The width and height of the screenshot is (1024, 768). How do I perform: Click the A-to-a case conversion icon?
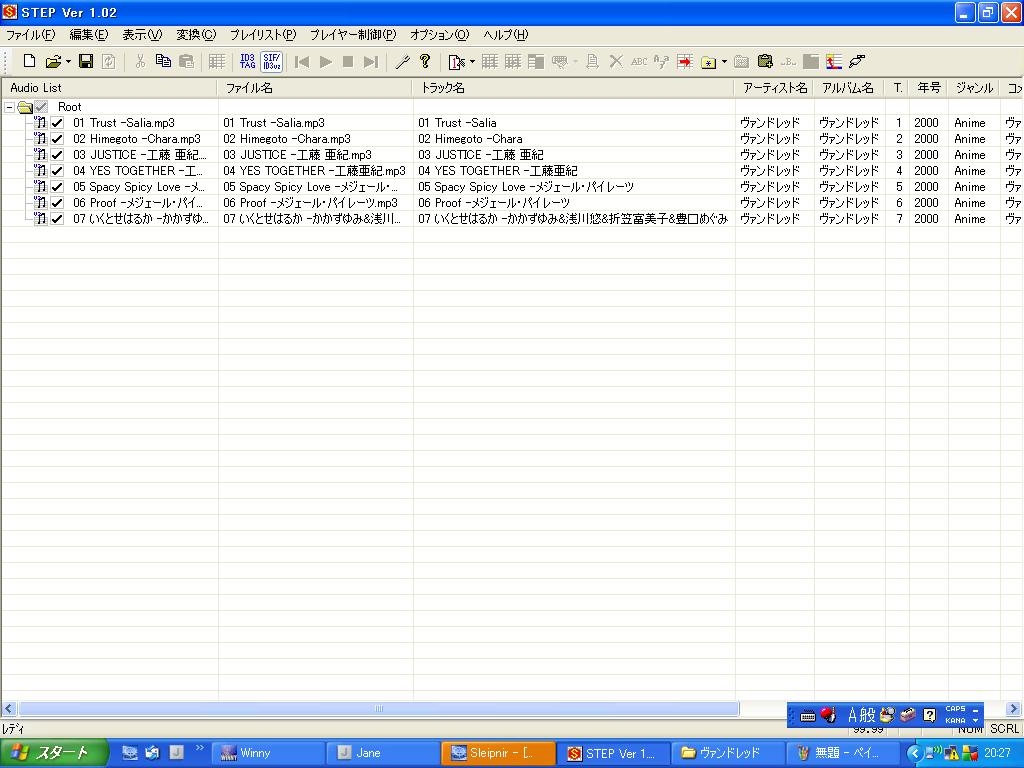[662, 61]
